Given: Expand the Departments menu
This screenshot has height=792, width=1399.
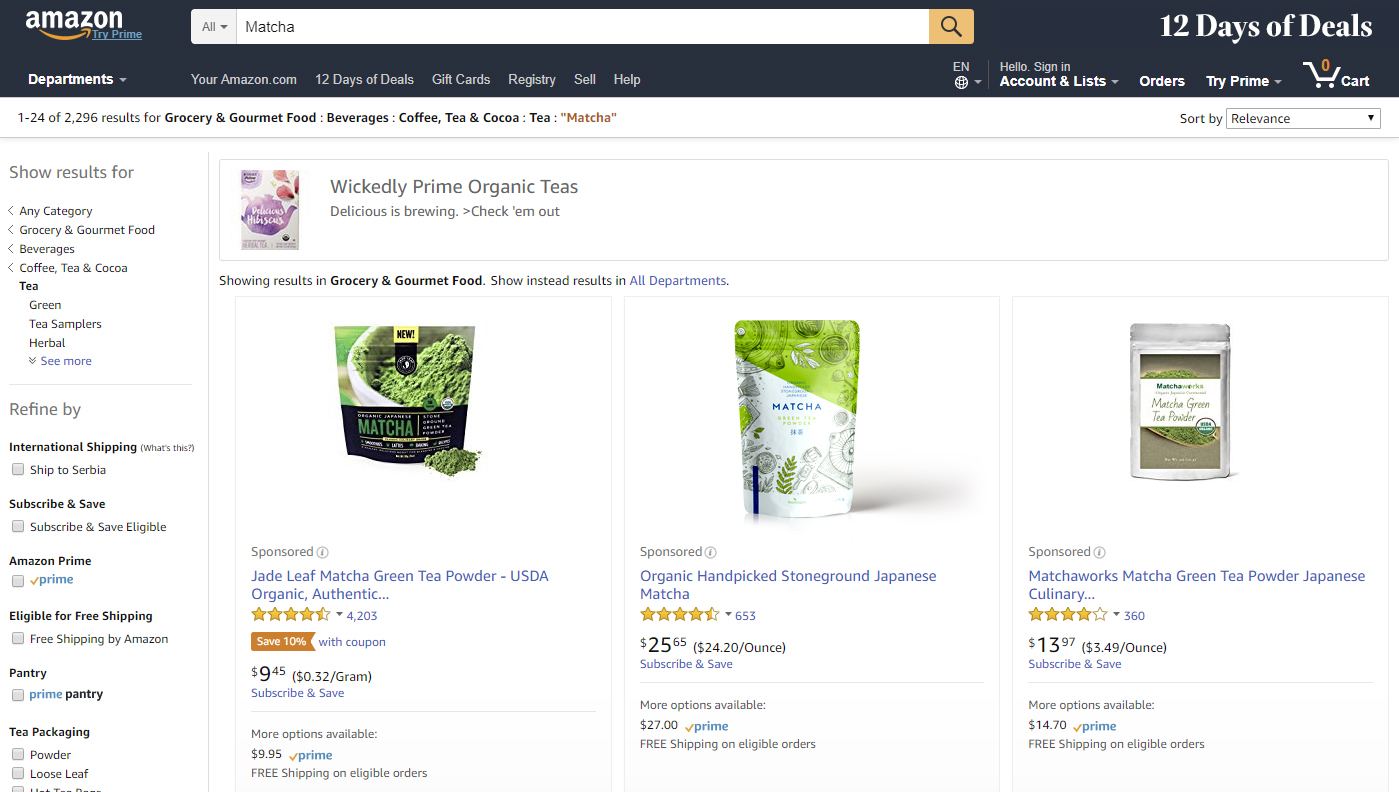Looking at the screenshot, I should tap(77, 79).
